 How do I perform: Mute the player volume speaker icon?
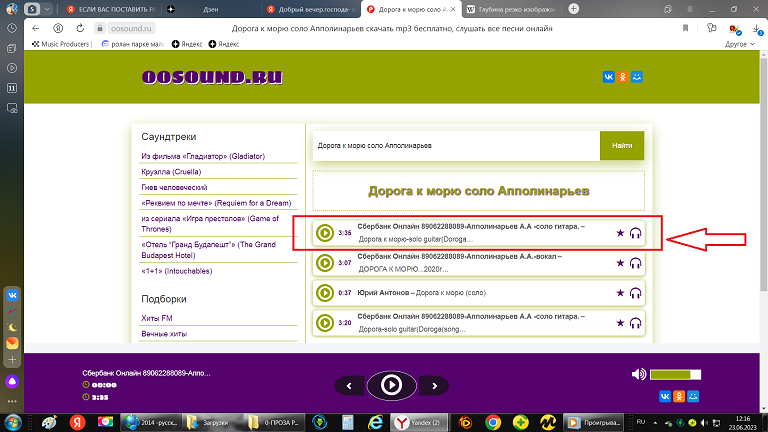tap(639, 375)
